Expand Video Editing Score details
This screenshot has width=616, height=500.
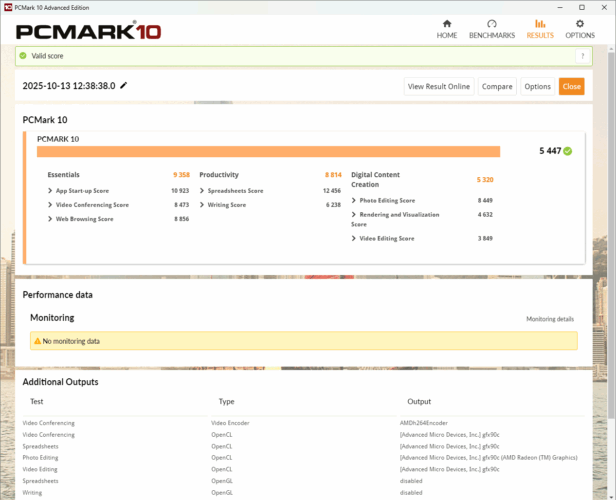[x=354, y=238]
